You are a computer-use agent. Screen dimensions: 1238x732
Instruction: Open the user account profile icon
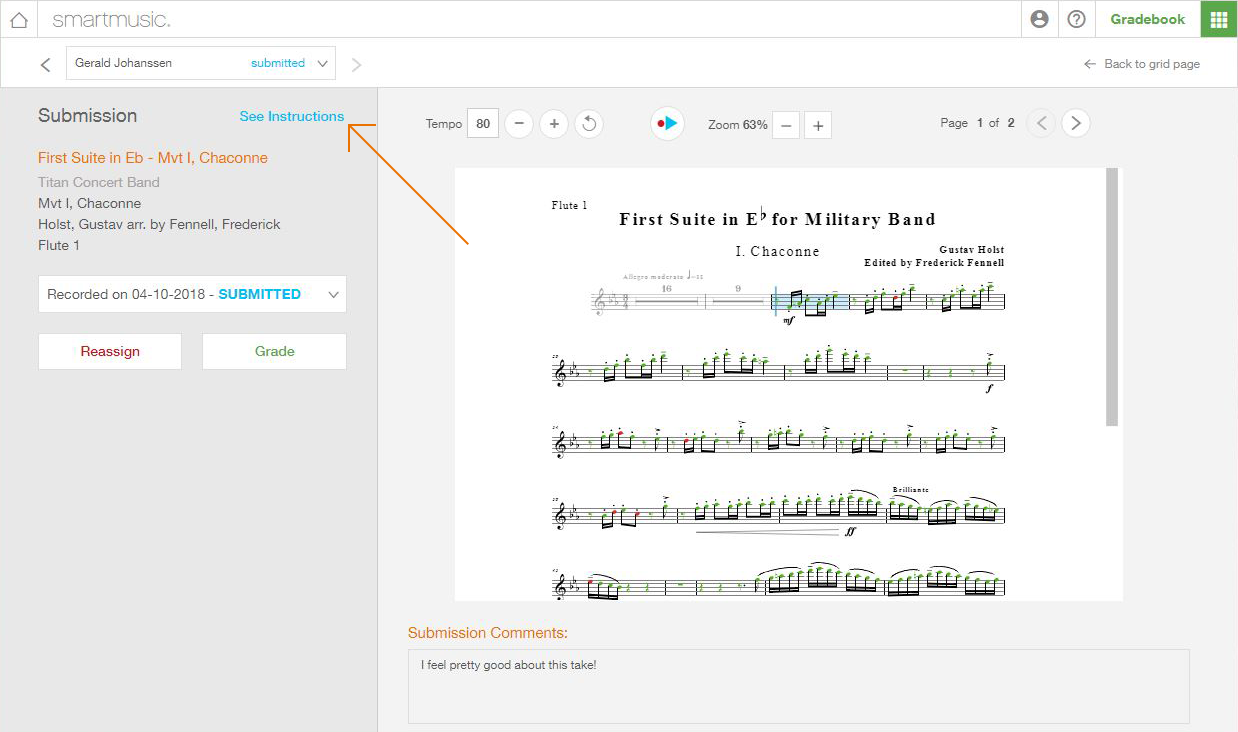(1039, 19)
